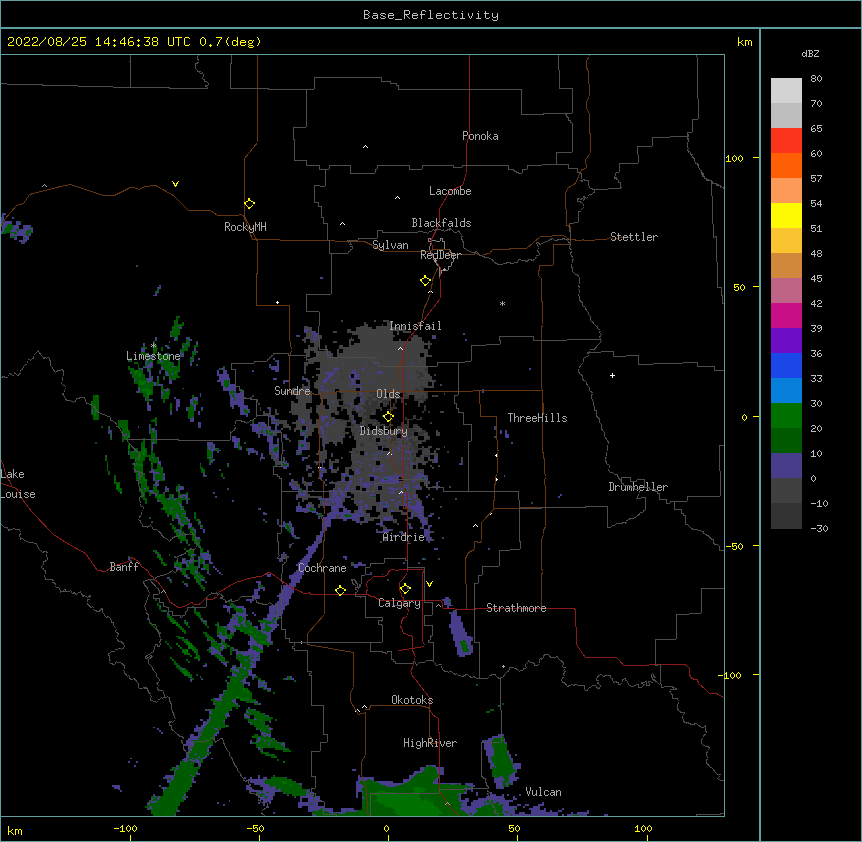
Task: Click the Innisfail city label
Action: [x=415, y=326]
